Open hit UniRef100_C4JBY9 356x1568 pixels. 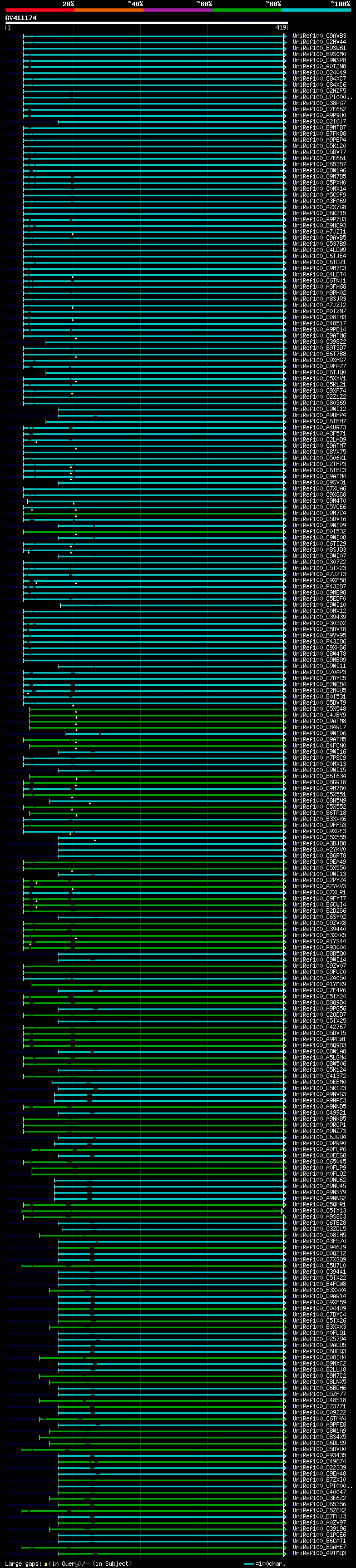pos(319,715)
